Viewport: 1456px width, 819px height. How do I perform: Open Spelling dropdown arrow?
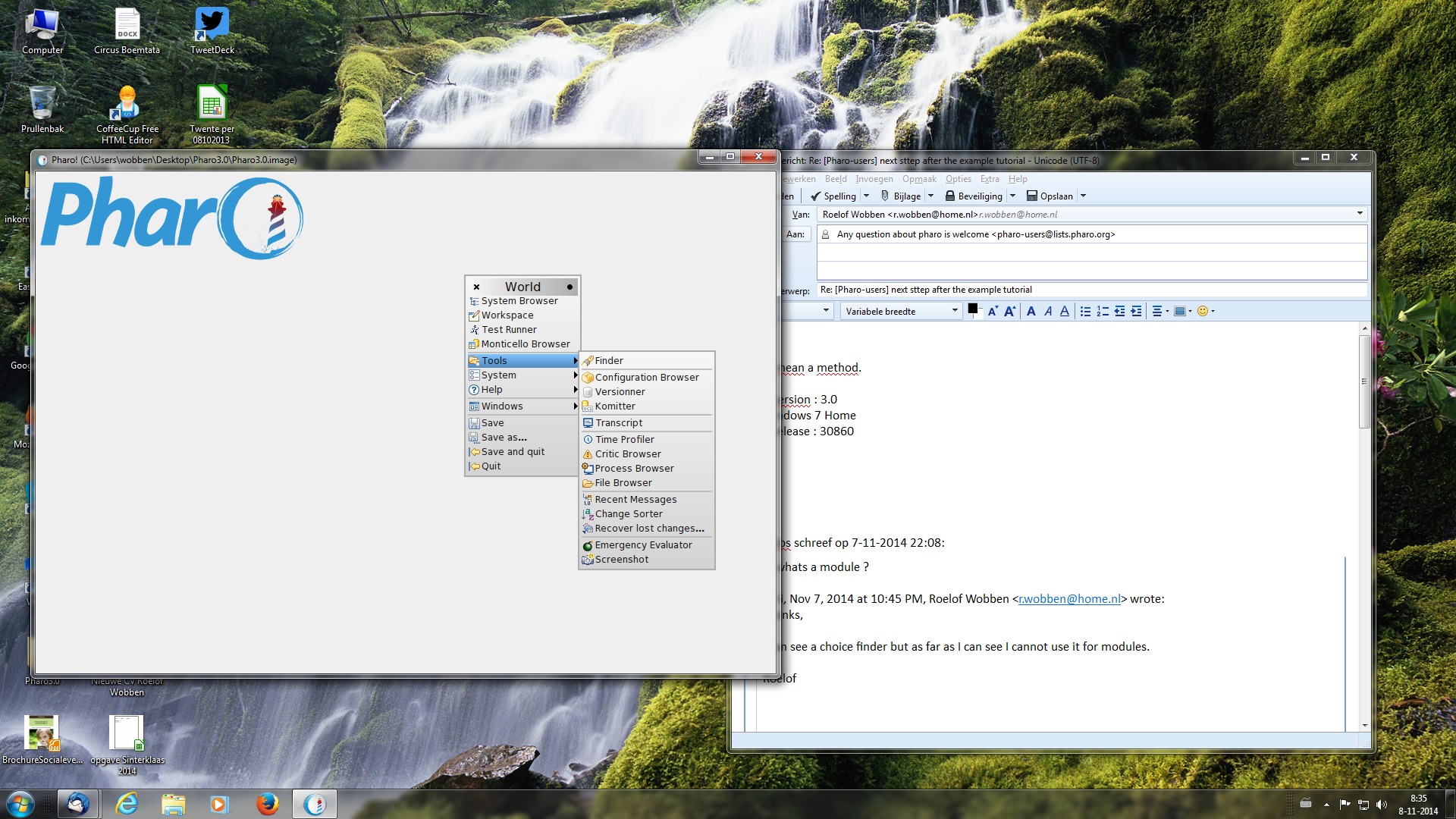point(867,196)
